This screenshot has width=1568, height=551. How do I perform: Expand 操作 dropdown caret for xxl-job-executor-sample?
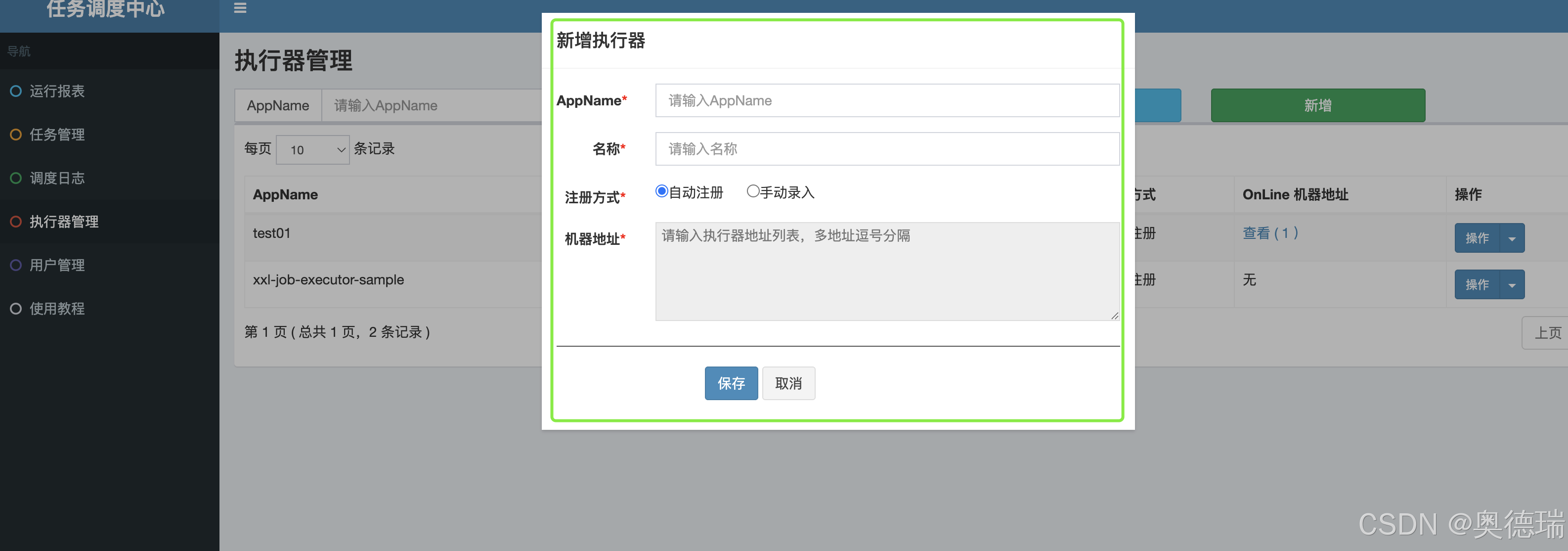1512,284
